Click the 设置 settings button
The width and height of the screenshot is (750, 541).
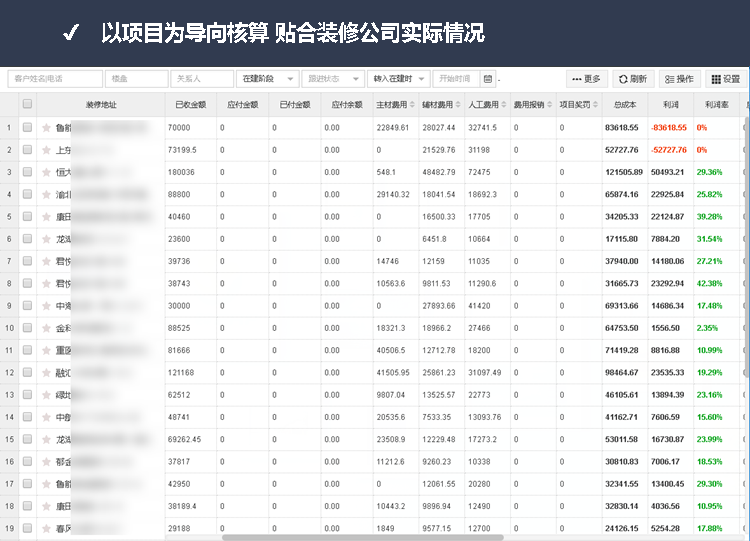pyautogui.click(x=726, y=79)
